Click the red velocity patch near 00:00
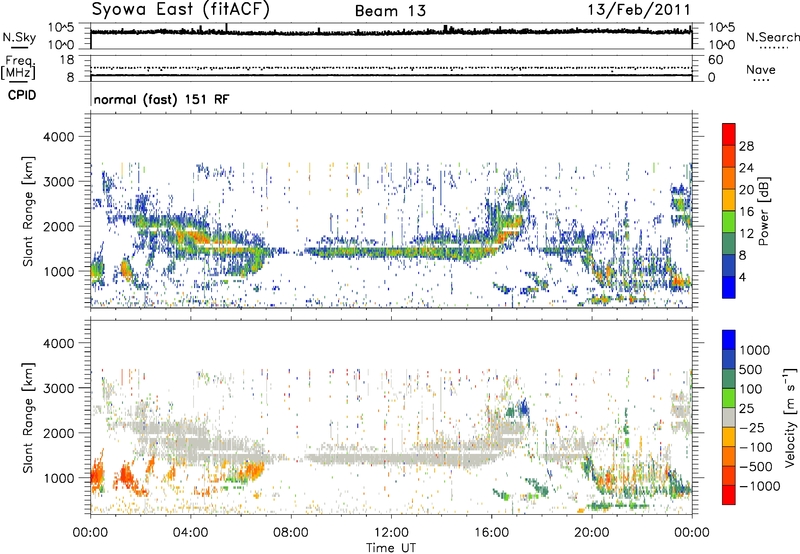 pyautogui.click(x=96, y=477)
